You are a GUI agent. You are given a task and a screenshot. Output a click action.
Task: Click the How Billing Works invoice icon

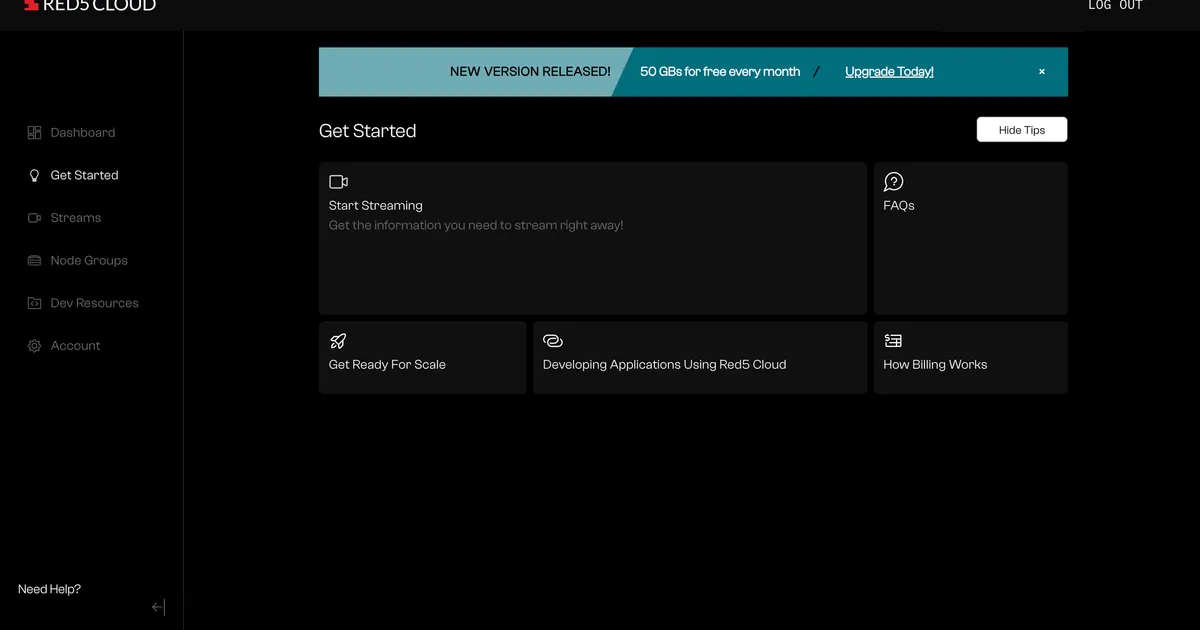coord(893,341)
